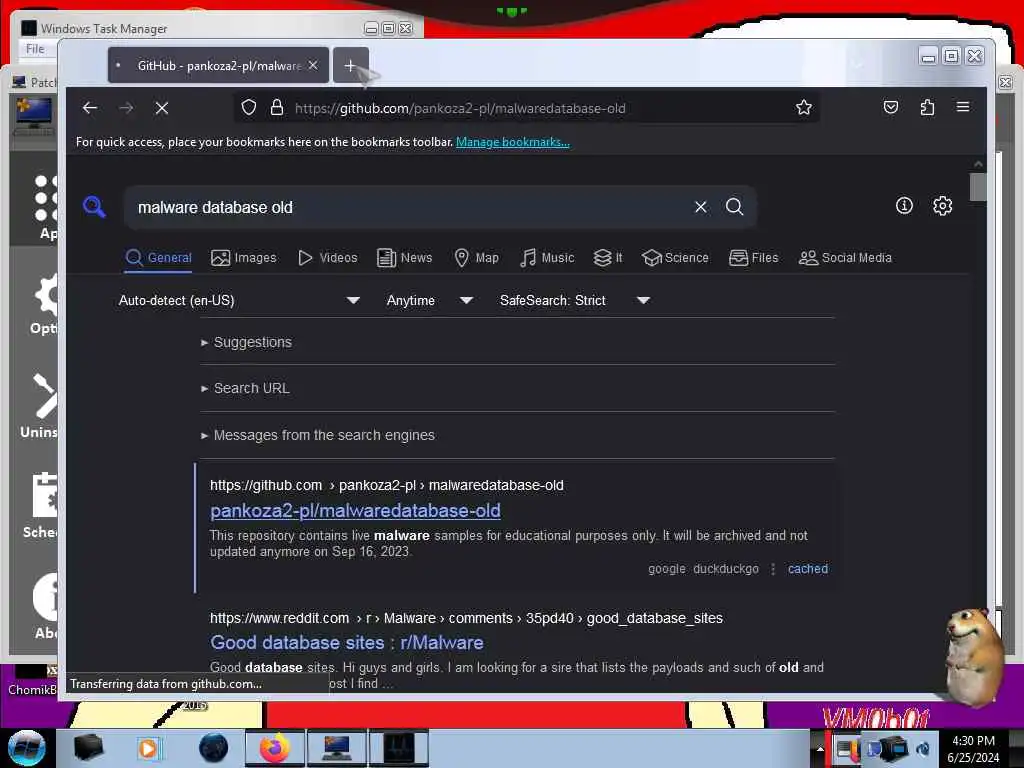Switch to the Social Media search category

pos(845,258)
